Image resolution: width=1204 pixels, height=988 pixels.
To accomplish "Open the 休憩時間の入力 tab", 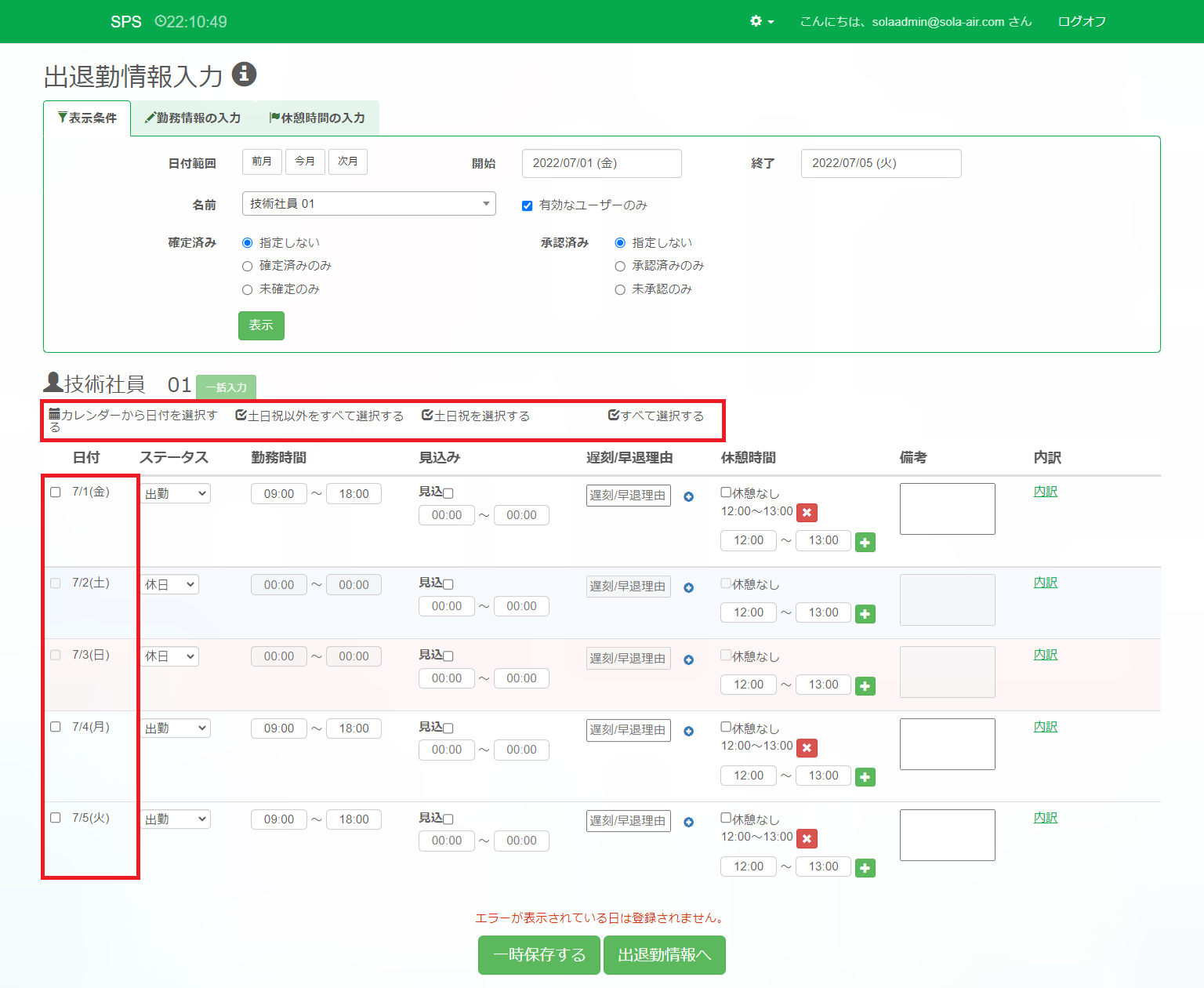I will click(x=317, y=118).
